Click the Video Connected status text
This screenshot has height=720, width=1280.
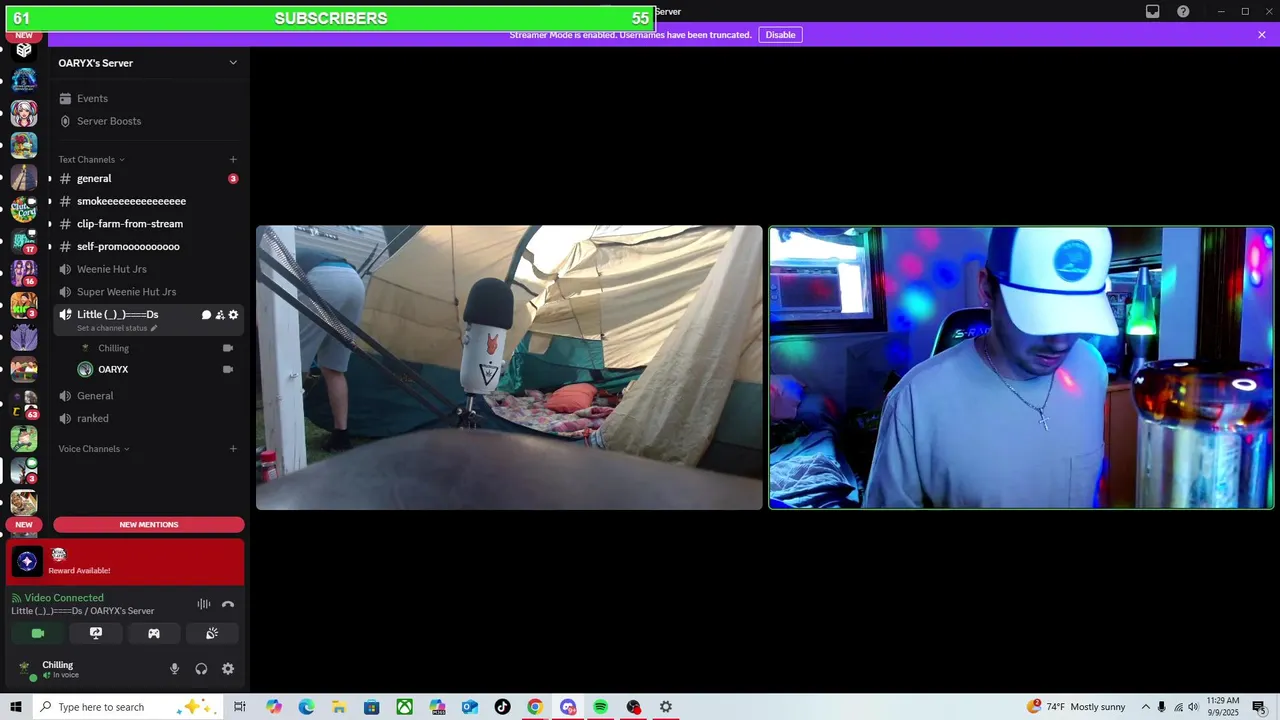[x=64, y=598]
